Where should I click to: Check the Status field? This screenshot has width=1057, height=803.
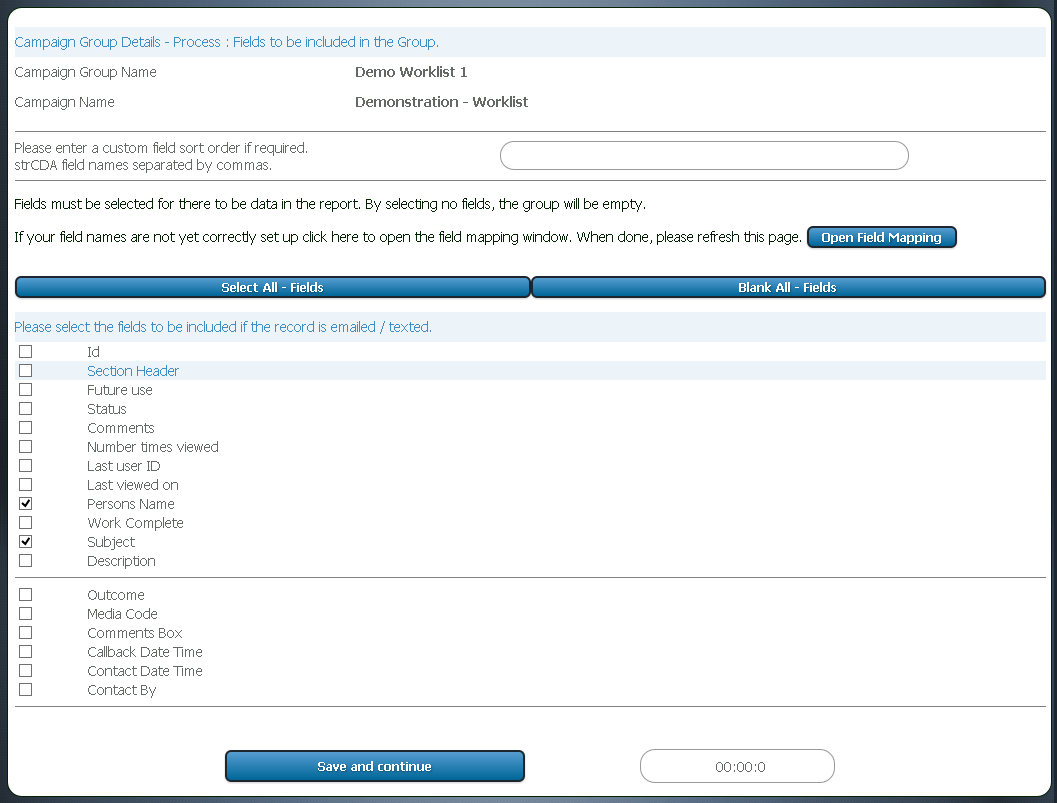25,408
